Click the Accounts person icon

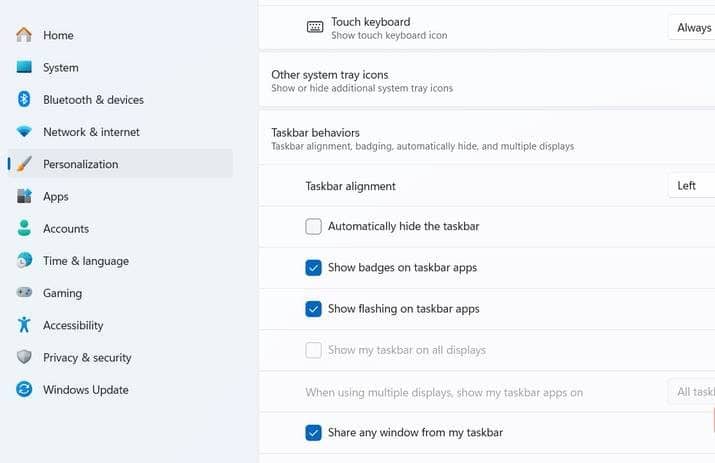point(24,228)
